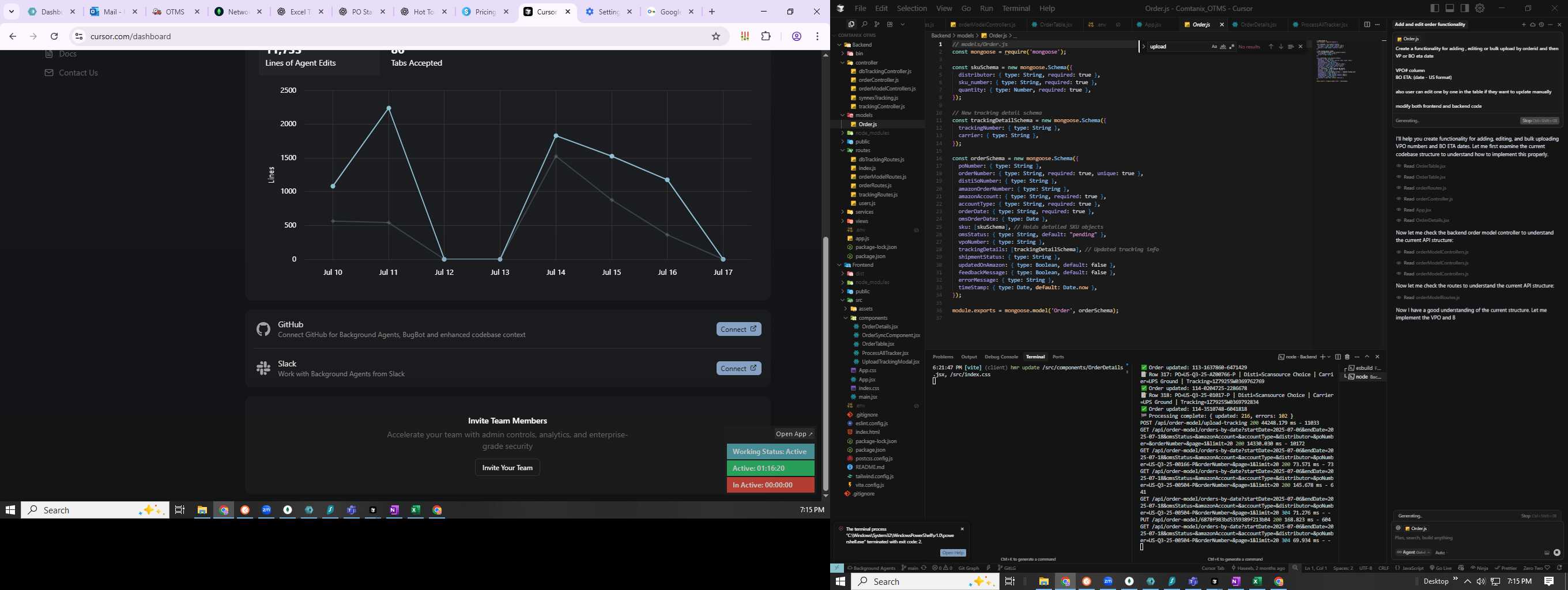Click Open Help in the terminal notification
The image size is (1568, 590).
tap(952, 553)
